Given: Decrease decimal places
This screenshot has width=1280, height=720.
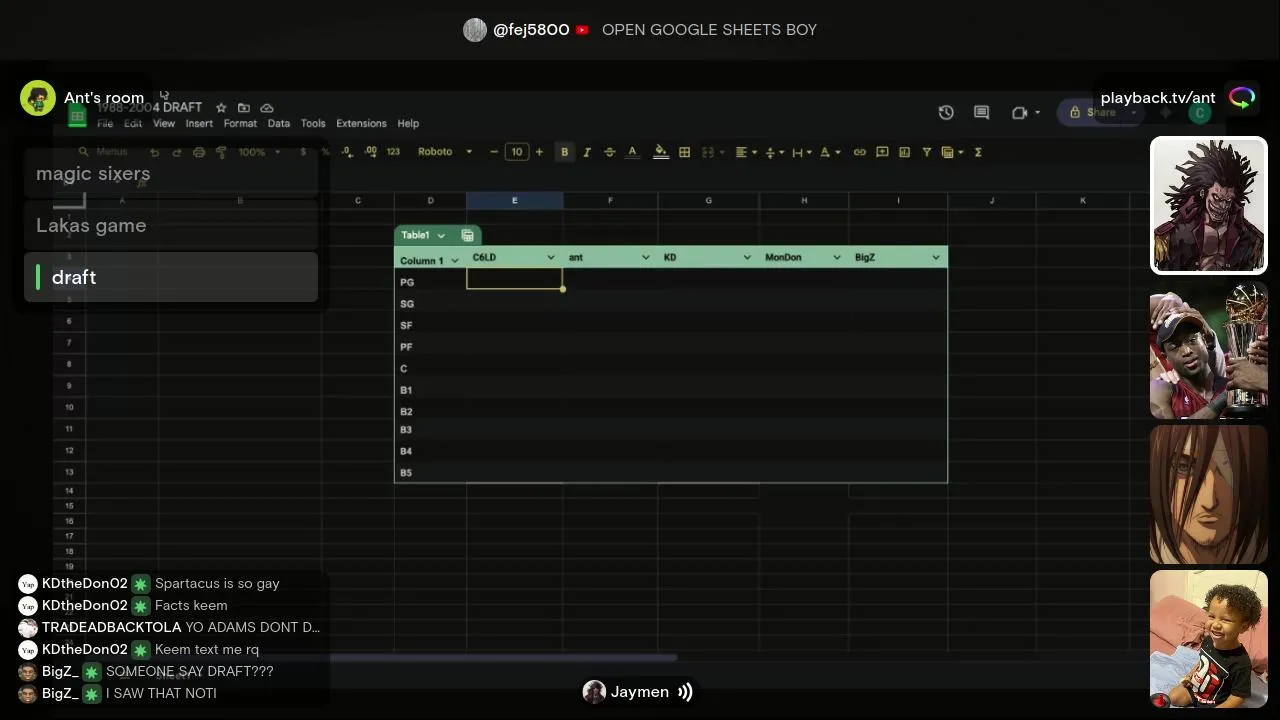Looking at the screenshot, I should pos(347,152).
